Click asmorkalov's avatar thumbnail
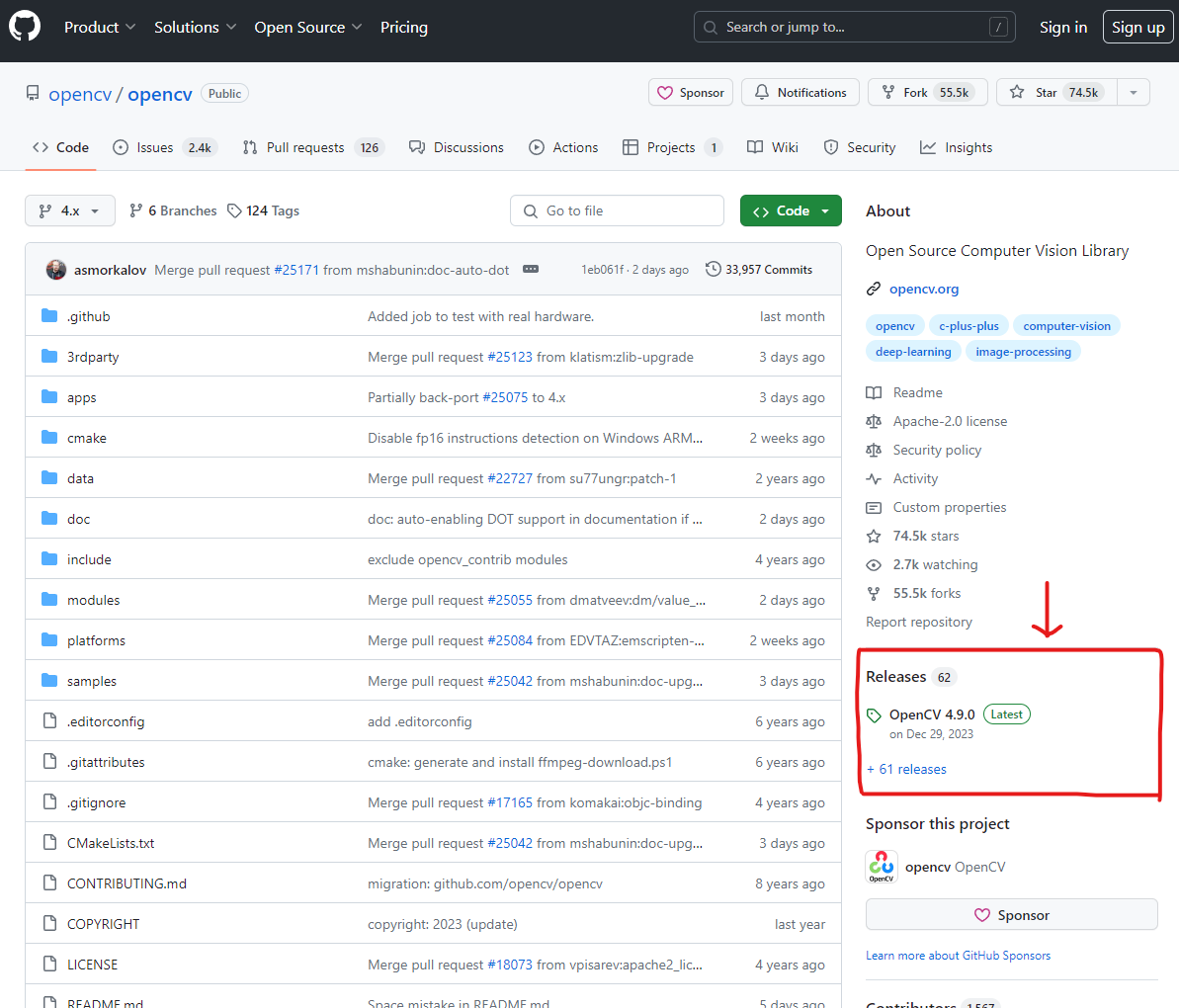Screen dimensions: 1179x1008 (55, 269)
